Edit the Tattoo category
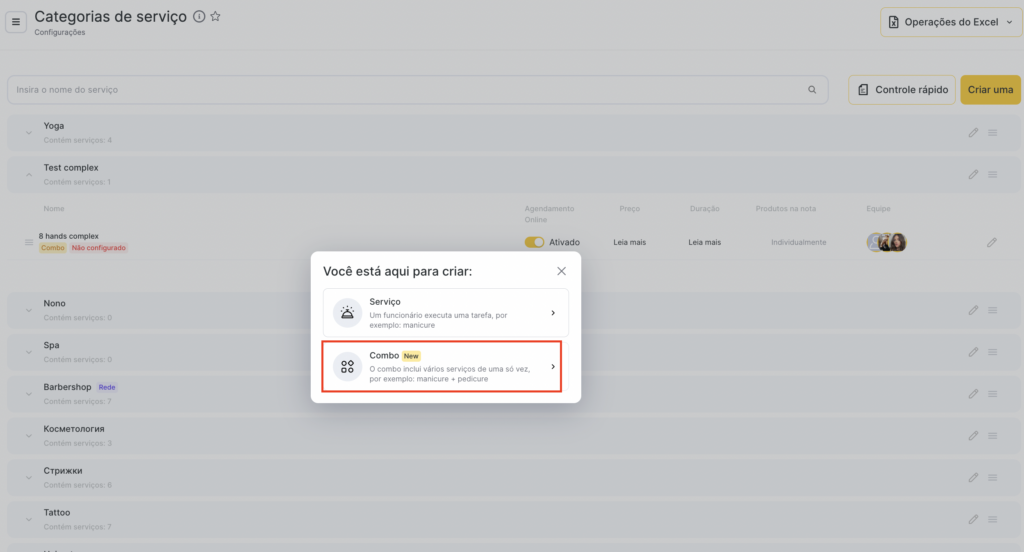 [973, 519]
